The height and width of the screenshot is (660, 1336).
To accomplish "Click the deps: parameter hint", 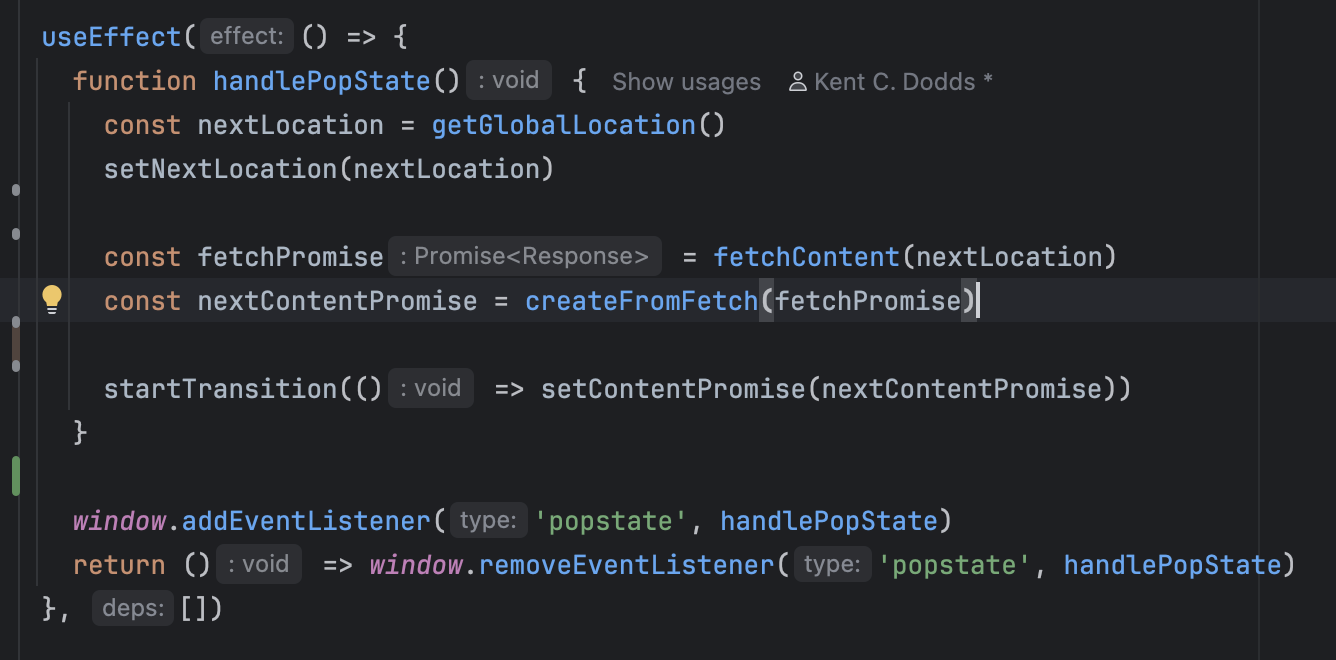I will point(133,608).
